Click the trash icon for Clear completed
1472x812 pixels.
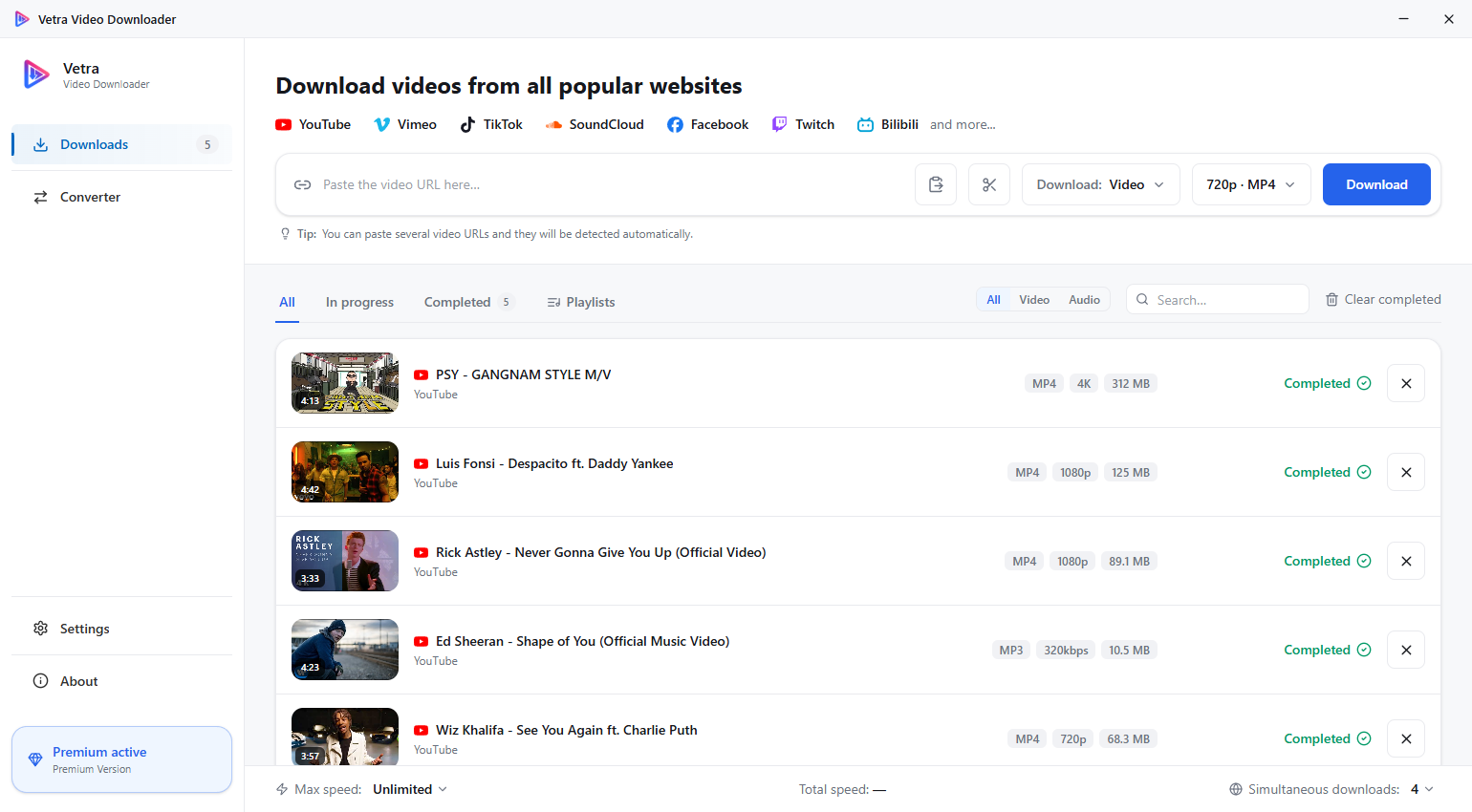click(1331, 299)
